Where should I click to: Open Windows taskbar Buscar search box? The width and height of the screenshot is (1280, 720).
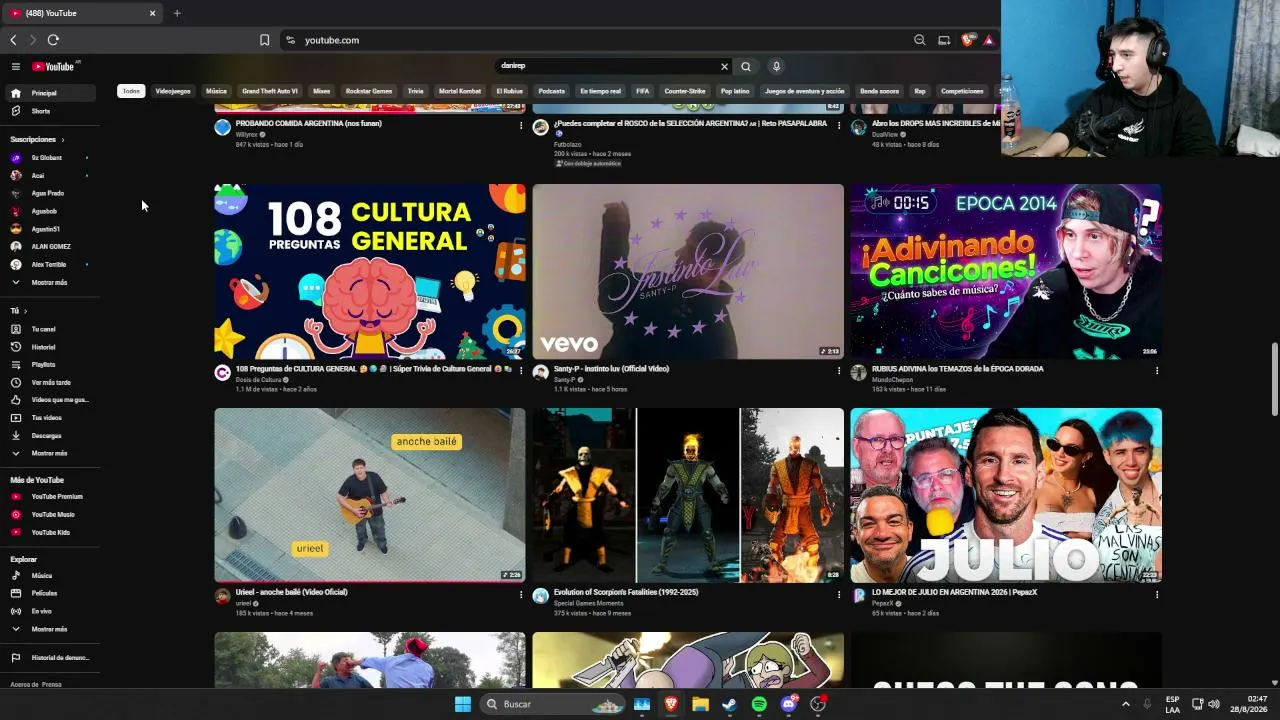click(x=552, y=704)
